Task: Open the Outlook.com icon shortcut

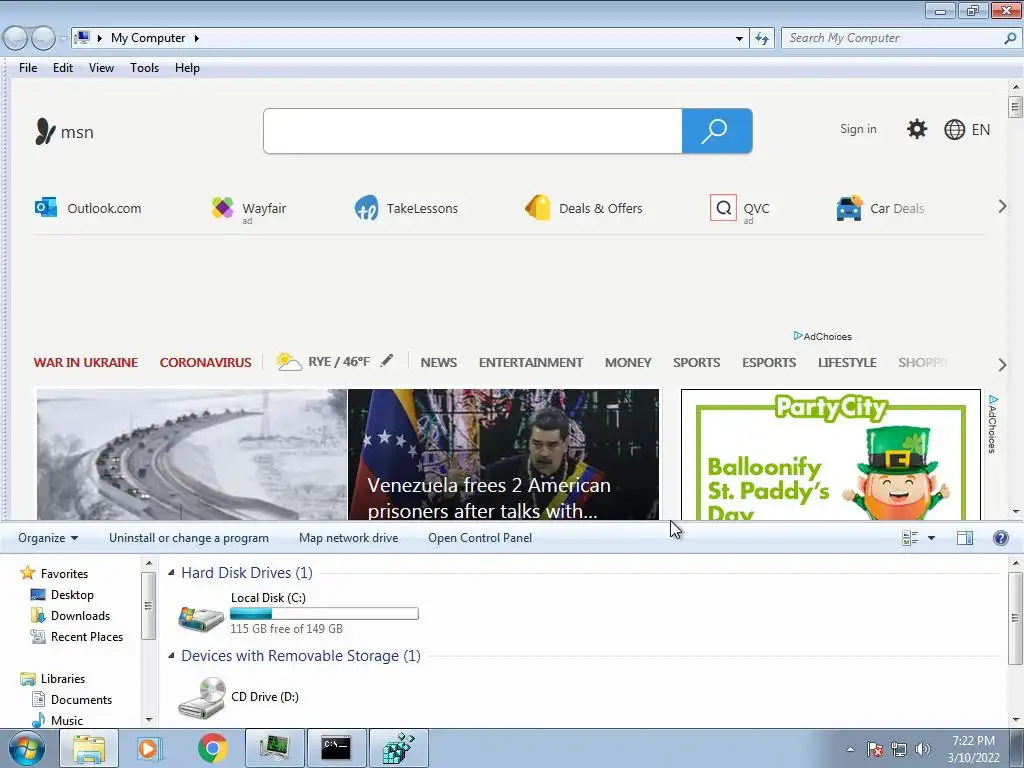Action: (46, 208)
